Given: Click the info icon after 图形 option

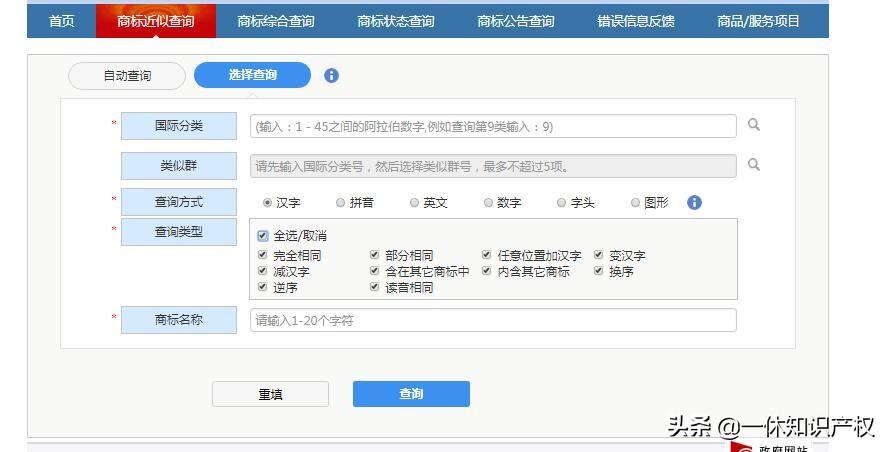Looking at the screenshot, I should coord(694,202).
